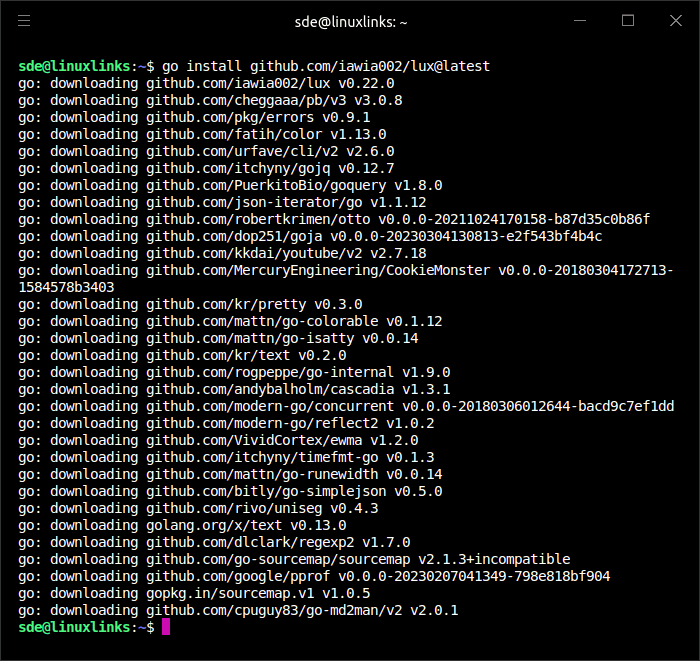Click the cpuguy83/go-md2man/v2 v2.0.1 line
The image size is (700, 661).
pos(238,611)
